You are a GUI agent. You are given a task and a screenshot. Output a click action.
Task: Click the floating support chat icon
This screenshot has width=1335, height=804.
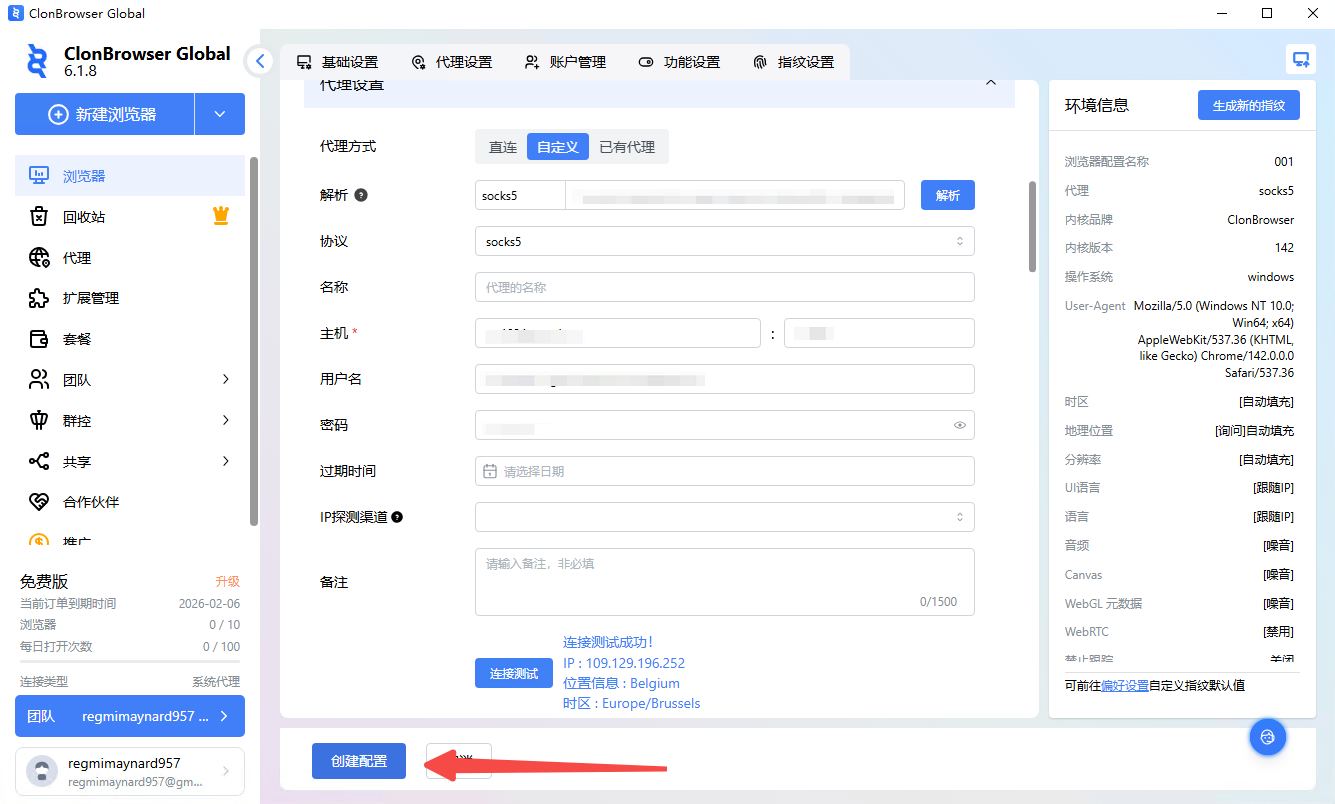click(1267, 738)
